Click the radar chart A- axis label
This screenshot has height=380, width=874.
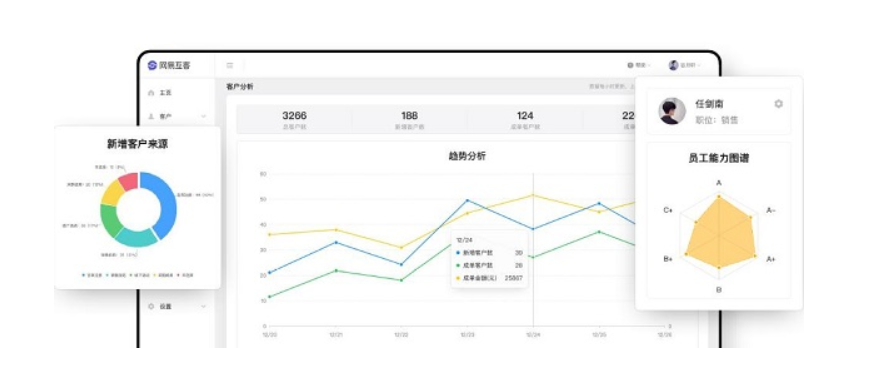tap(771, 211)
